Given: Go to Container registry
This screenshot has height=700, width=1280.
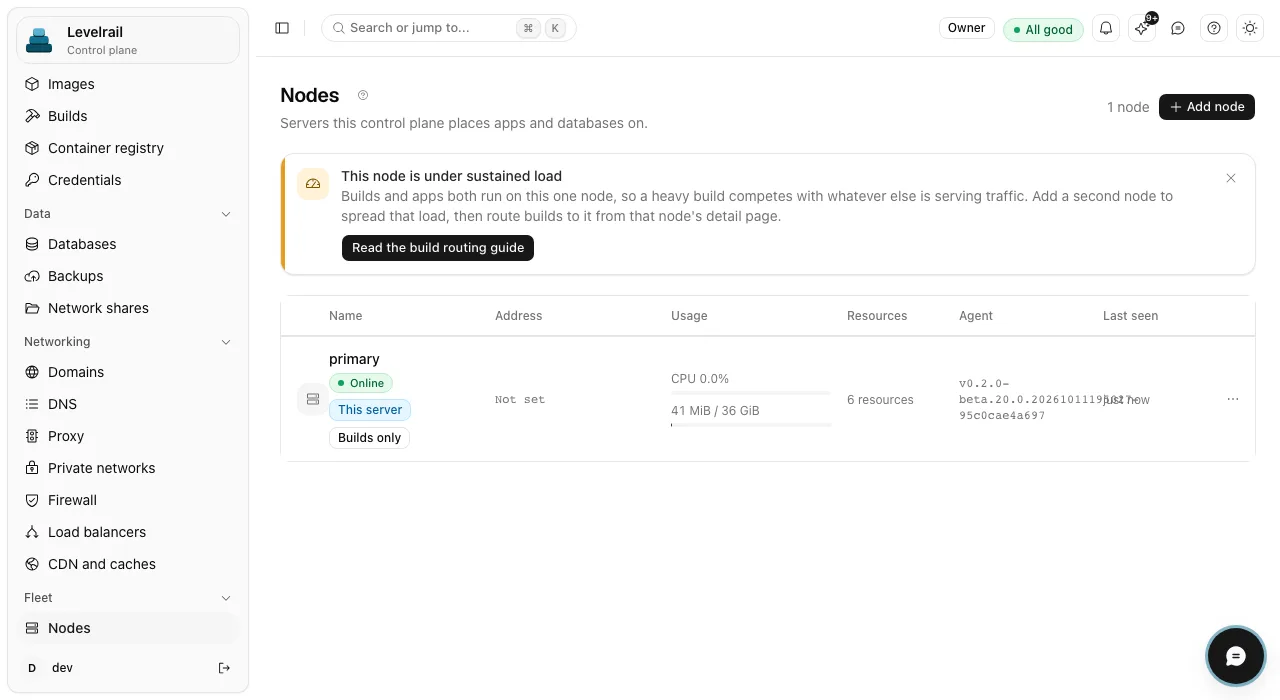Looking at the screenshot, I should click(128, 148).
